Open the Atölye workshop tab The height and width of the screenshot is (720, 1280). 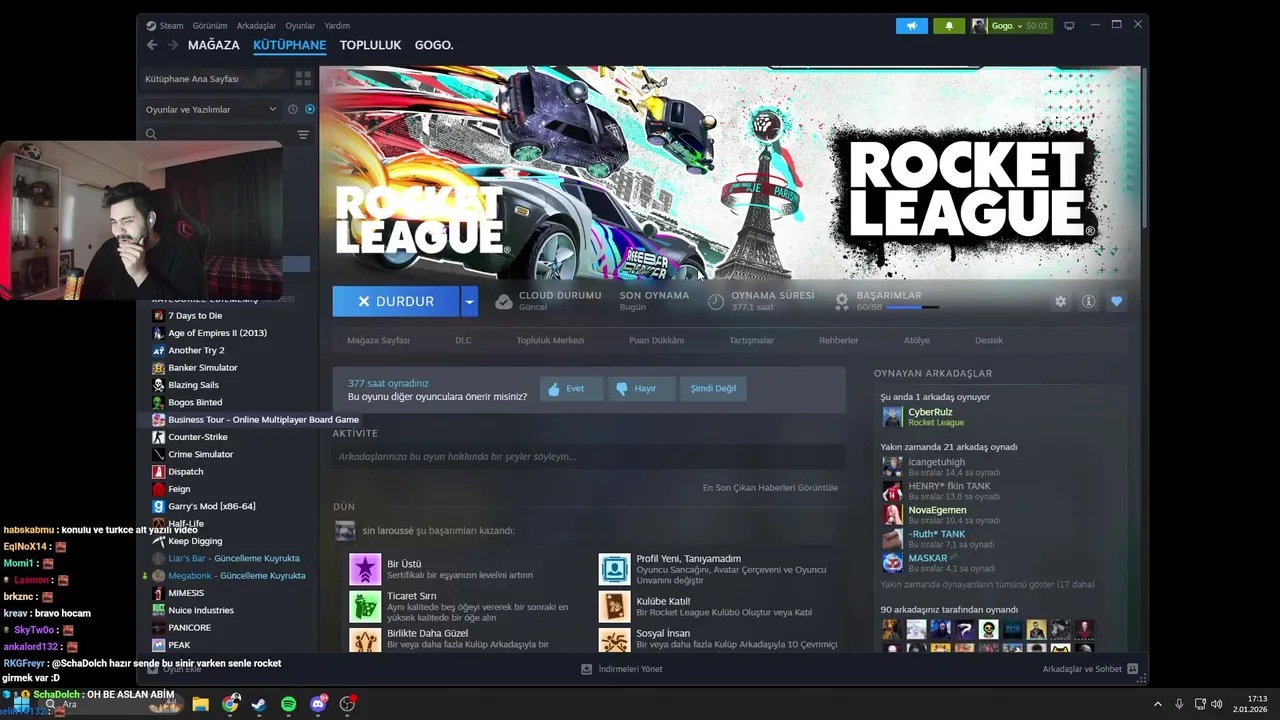point(916,340)
